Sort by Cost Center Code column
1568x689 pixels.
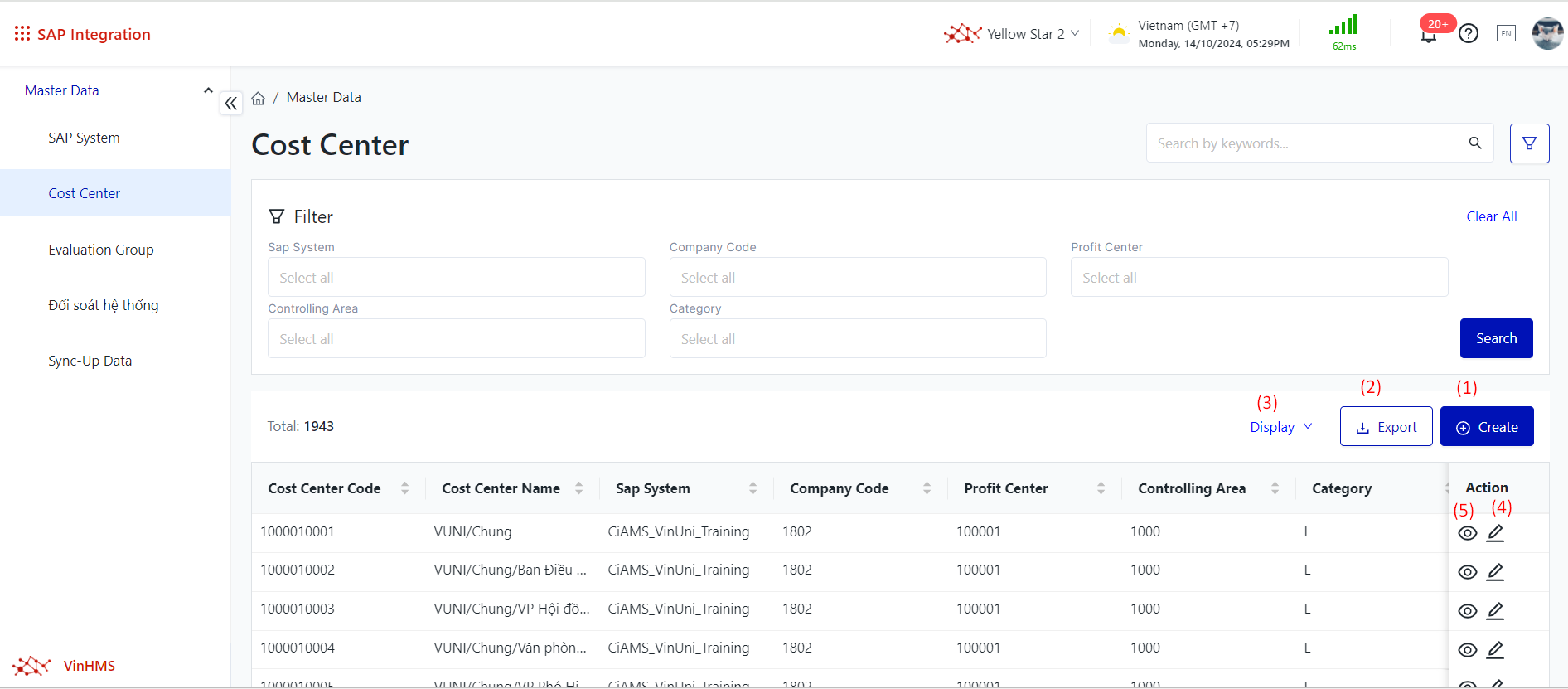click(x=404, y=488)
